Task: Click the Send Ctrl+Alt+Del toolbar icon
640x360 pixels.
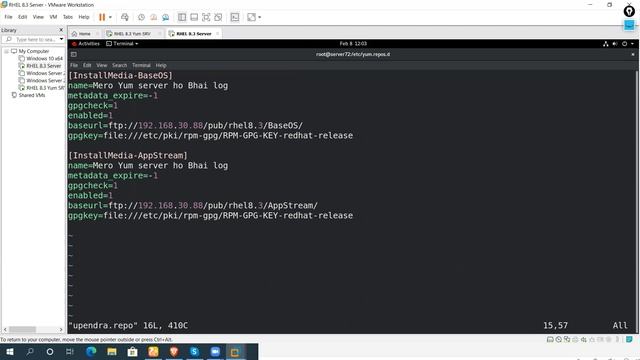Action: (x=125, y=17)
